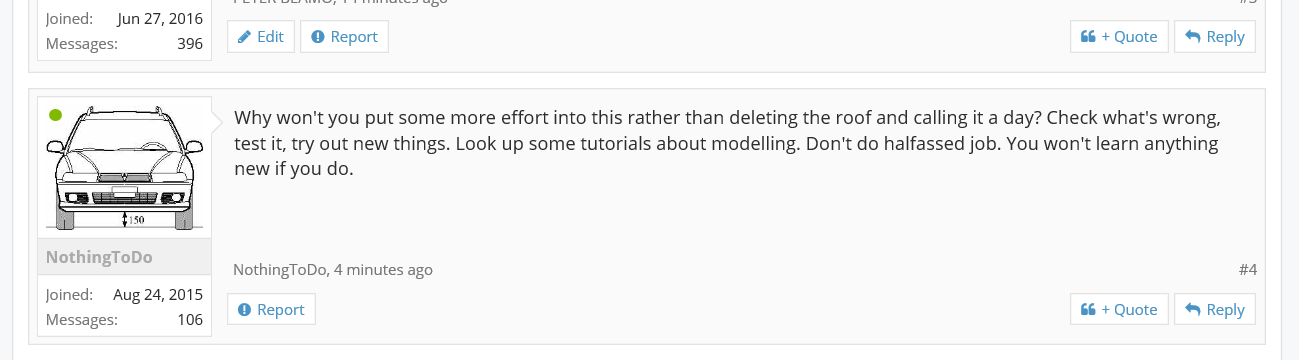Click the exclamation icon on the top Report button
The width and height of the screenshot is (1299, 360).
[318, 37]
